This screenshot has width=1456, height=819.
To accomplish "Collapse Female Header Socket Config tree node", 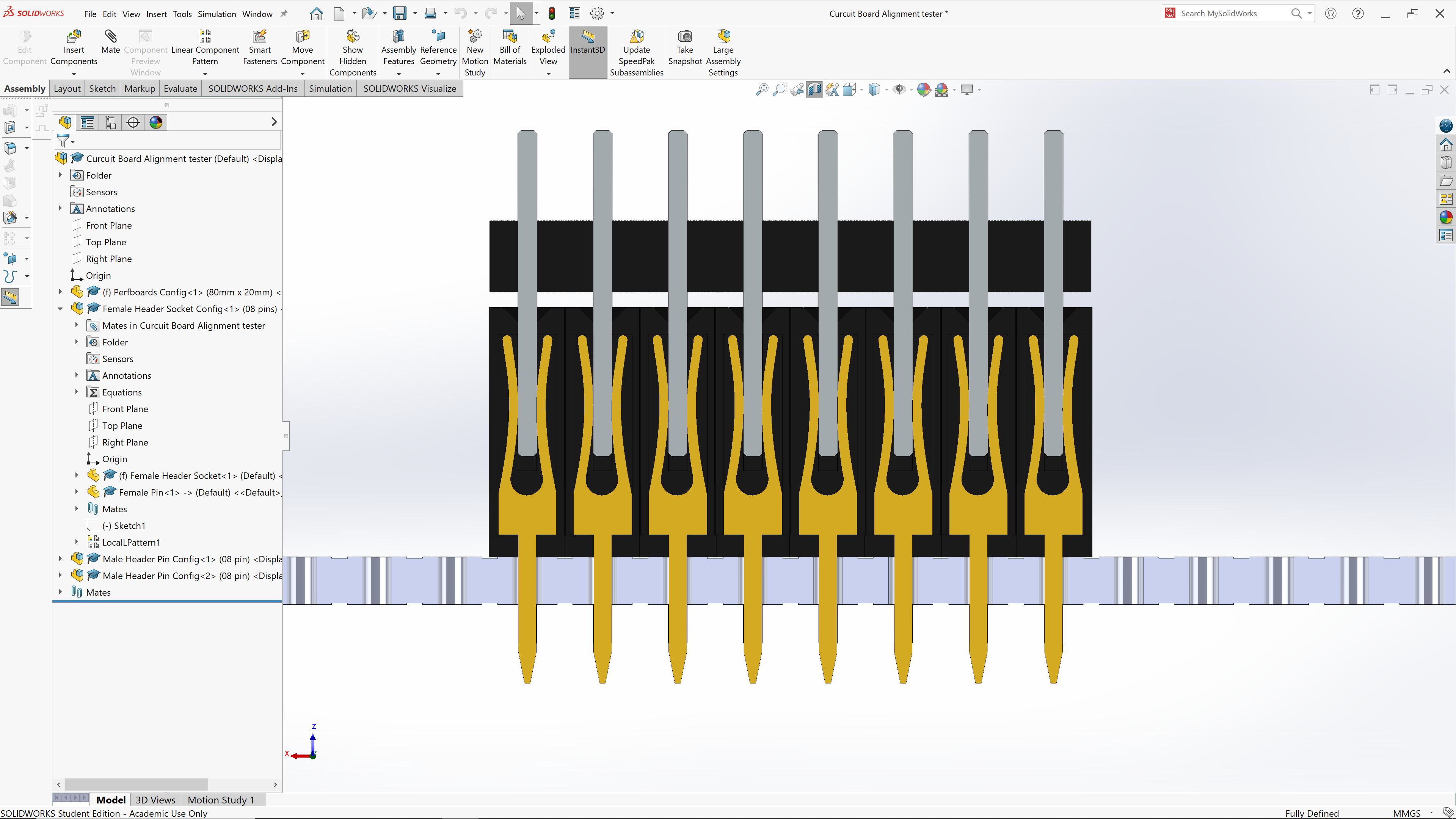I will pyautogui.click(x=61, y=309).
